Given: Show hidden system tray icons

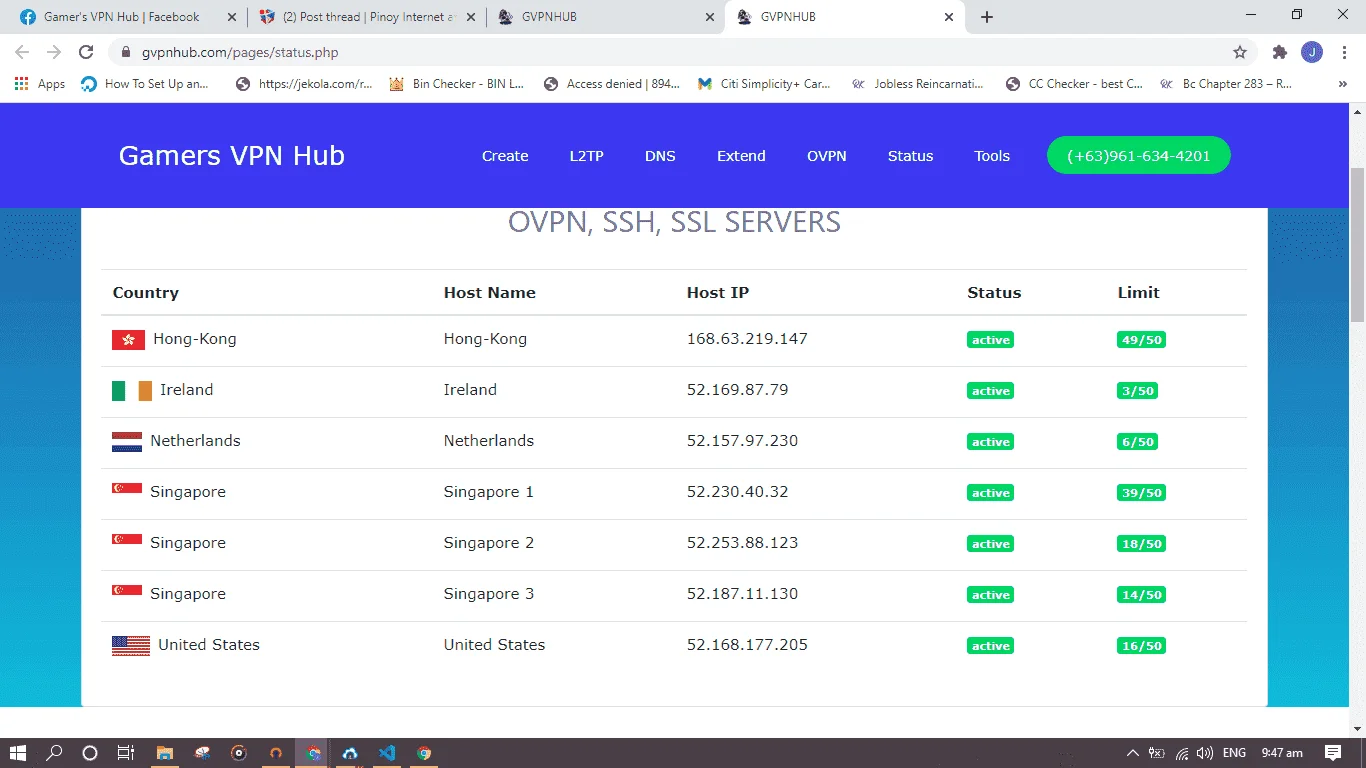Looking at the screenshot, I should pyautogui.click(x=1133, y=753).
